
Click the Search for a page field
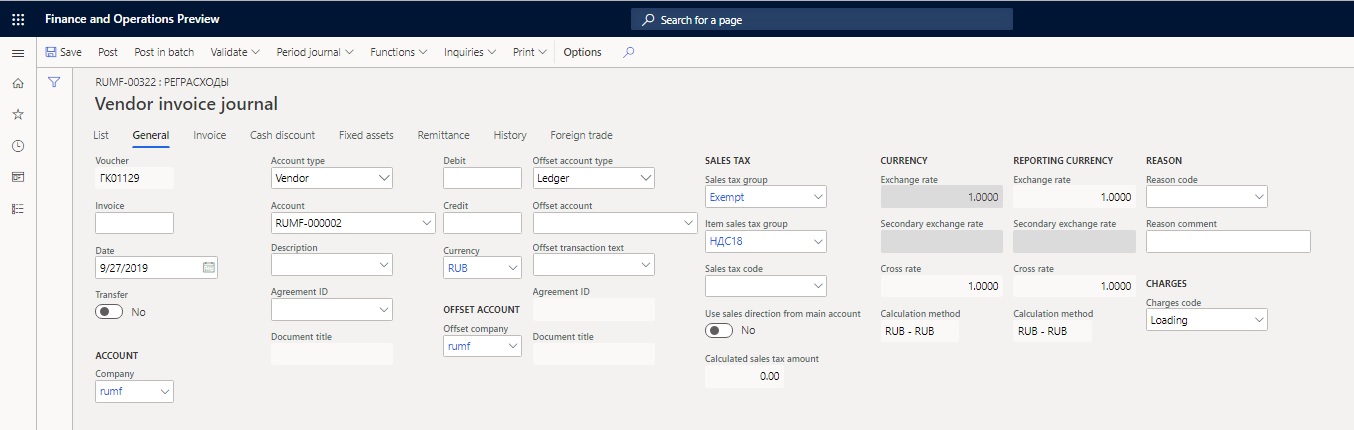point(822,19)
